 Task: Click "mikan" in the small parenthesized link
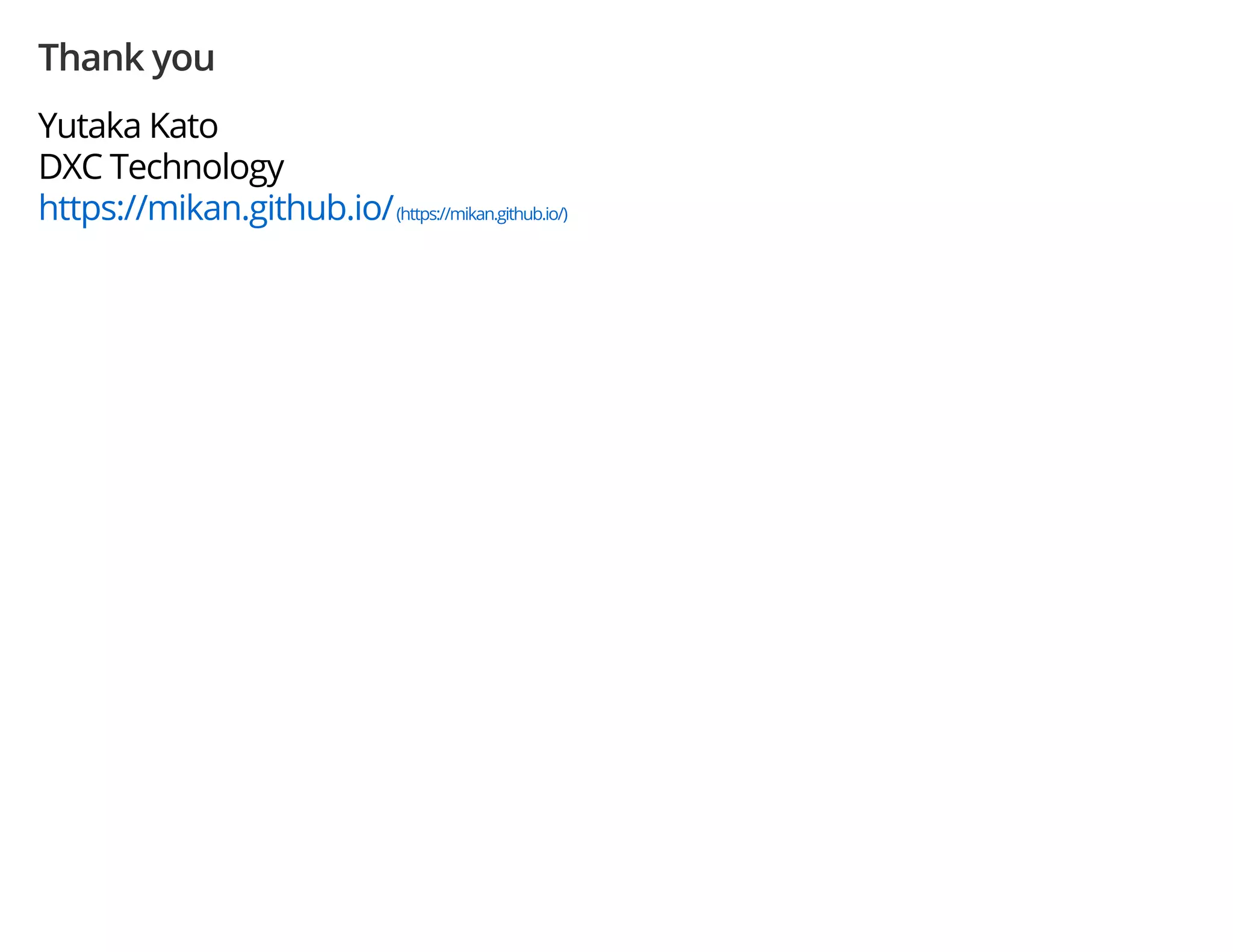473,214
